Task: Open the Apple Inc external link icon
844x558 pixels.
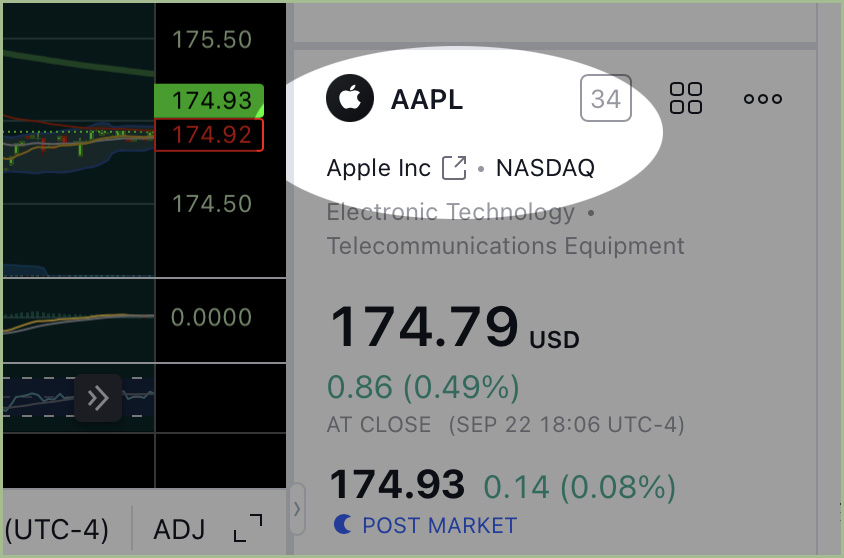Action: pyautogui.click(x=454, y=168)
